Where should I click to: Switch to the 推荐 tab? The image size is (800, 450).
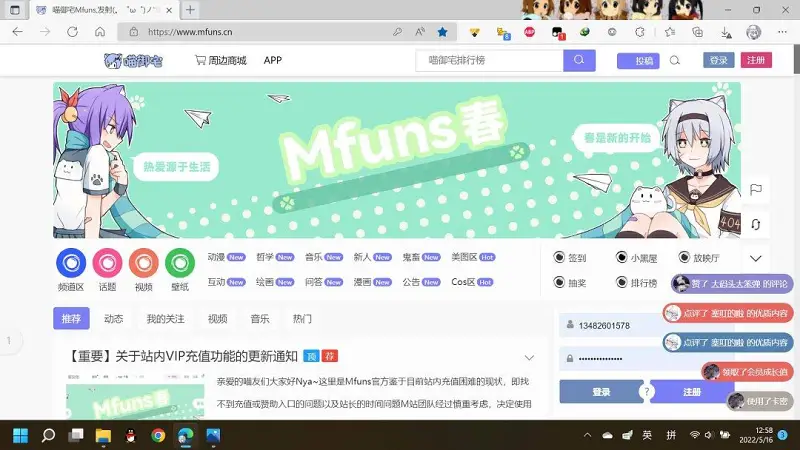coord(71,318)
